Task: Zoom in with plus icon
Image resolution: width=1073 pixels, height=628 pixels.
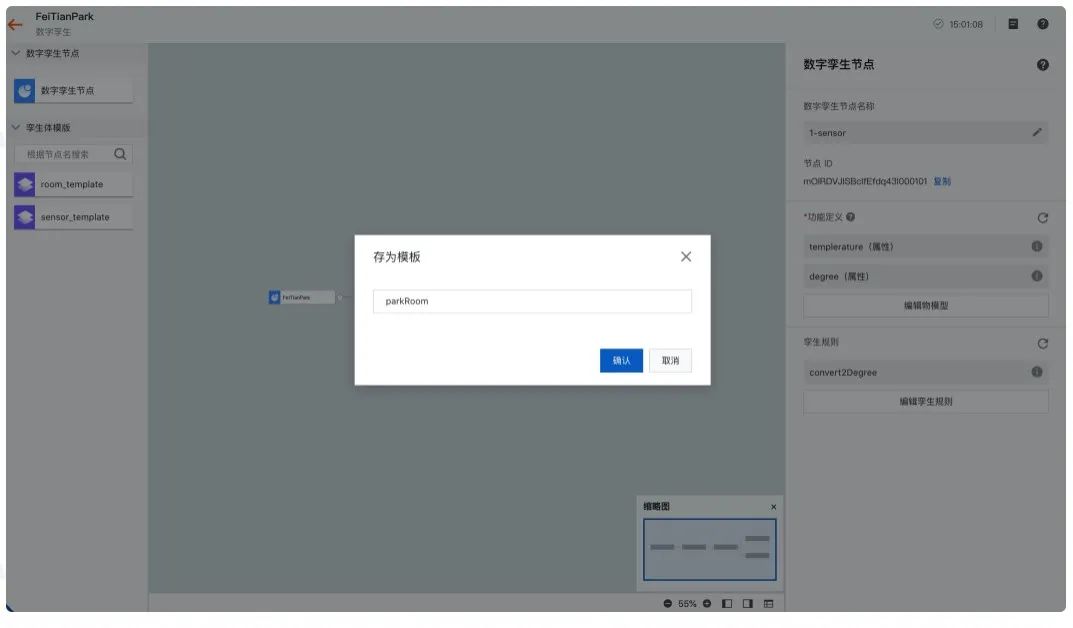Action: click(x=707, y=603)
